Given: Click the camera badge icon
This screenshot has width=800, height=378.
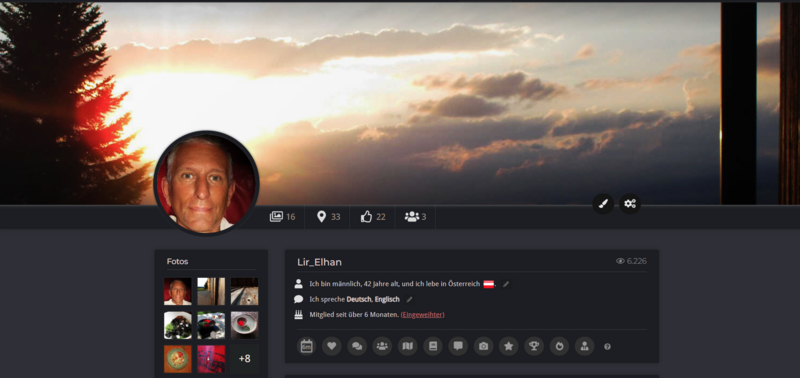Looking at the screenshot, I should pos(483,346).
